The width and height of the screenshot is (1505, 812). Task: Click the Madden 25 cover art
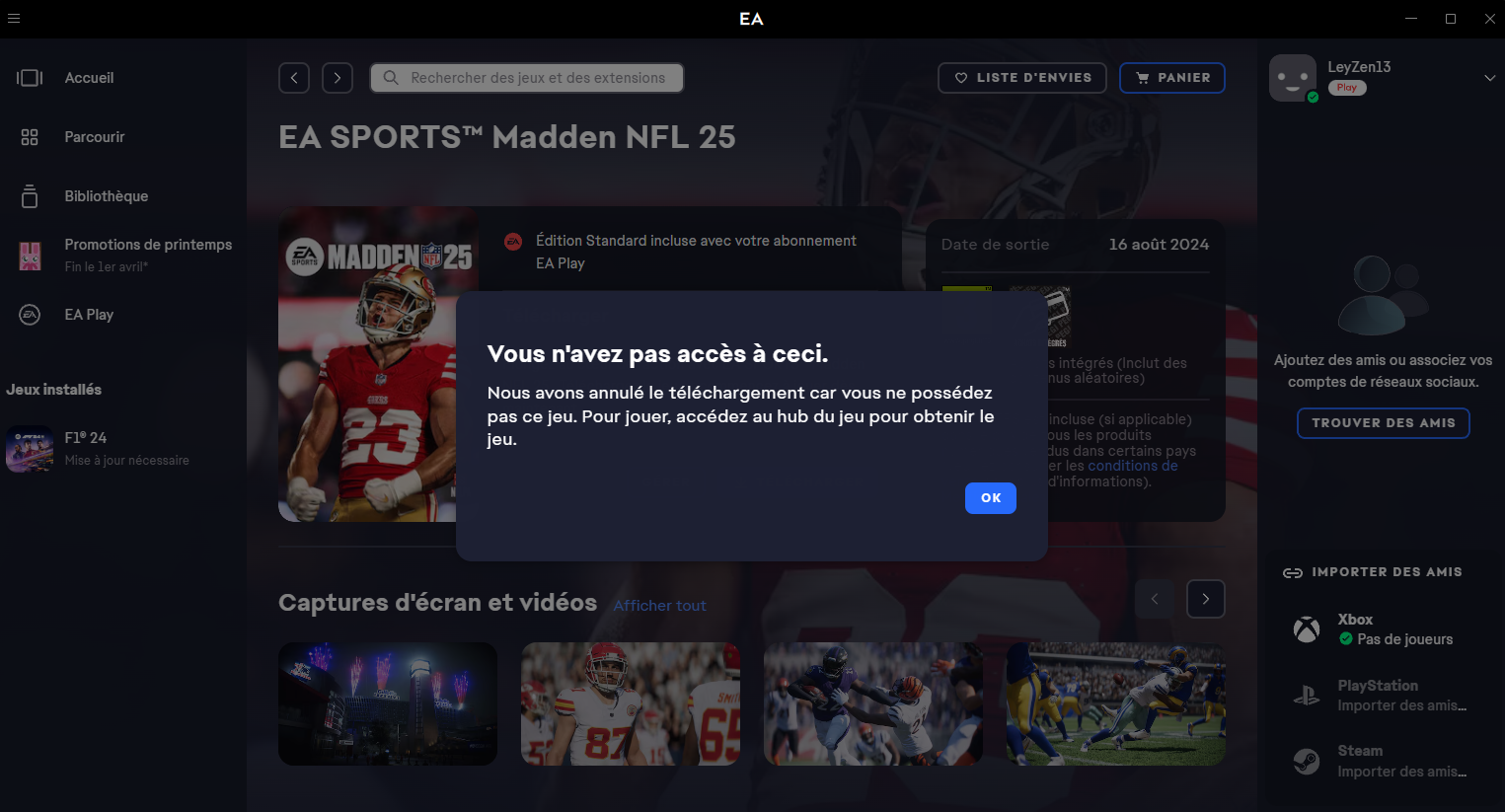[367, 363]
